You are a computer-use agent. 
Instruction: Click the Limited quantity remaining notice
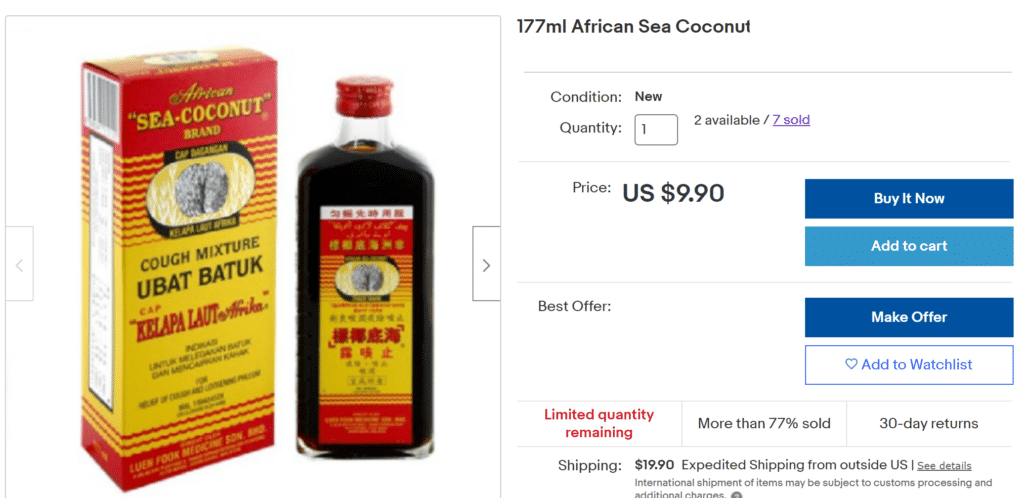599,423
